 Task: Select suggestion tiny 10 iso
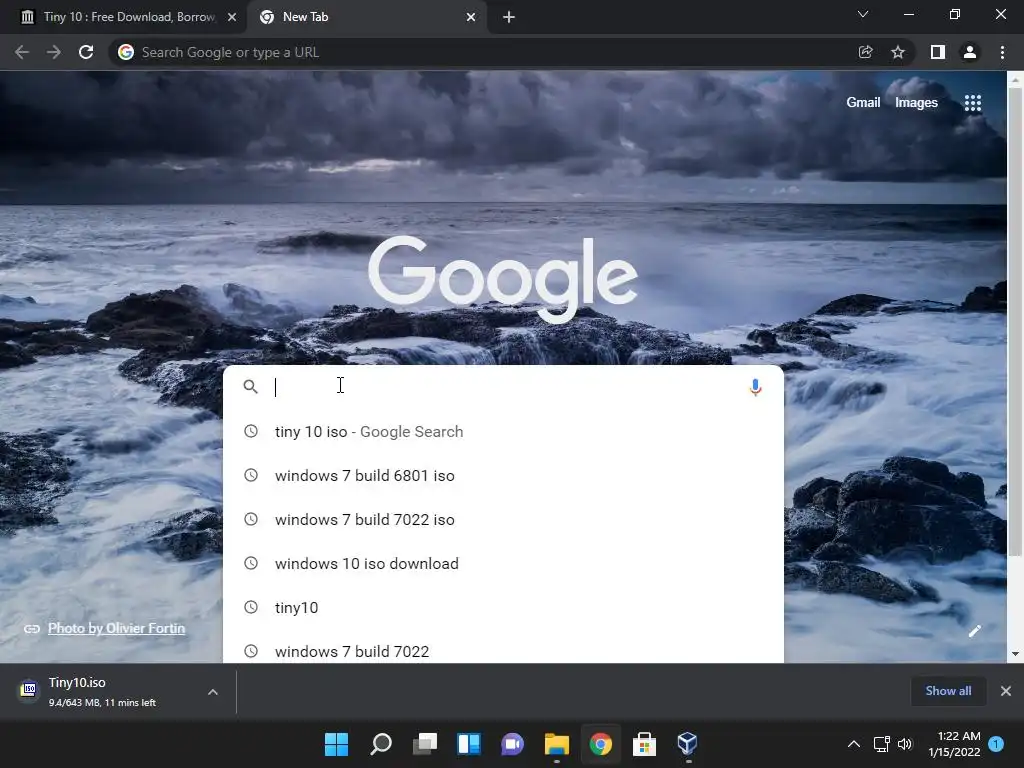(503, 432)
